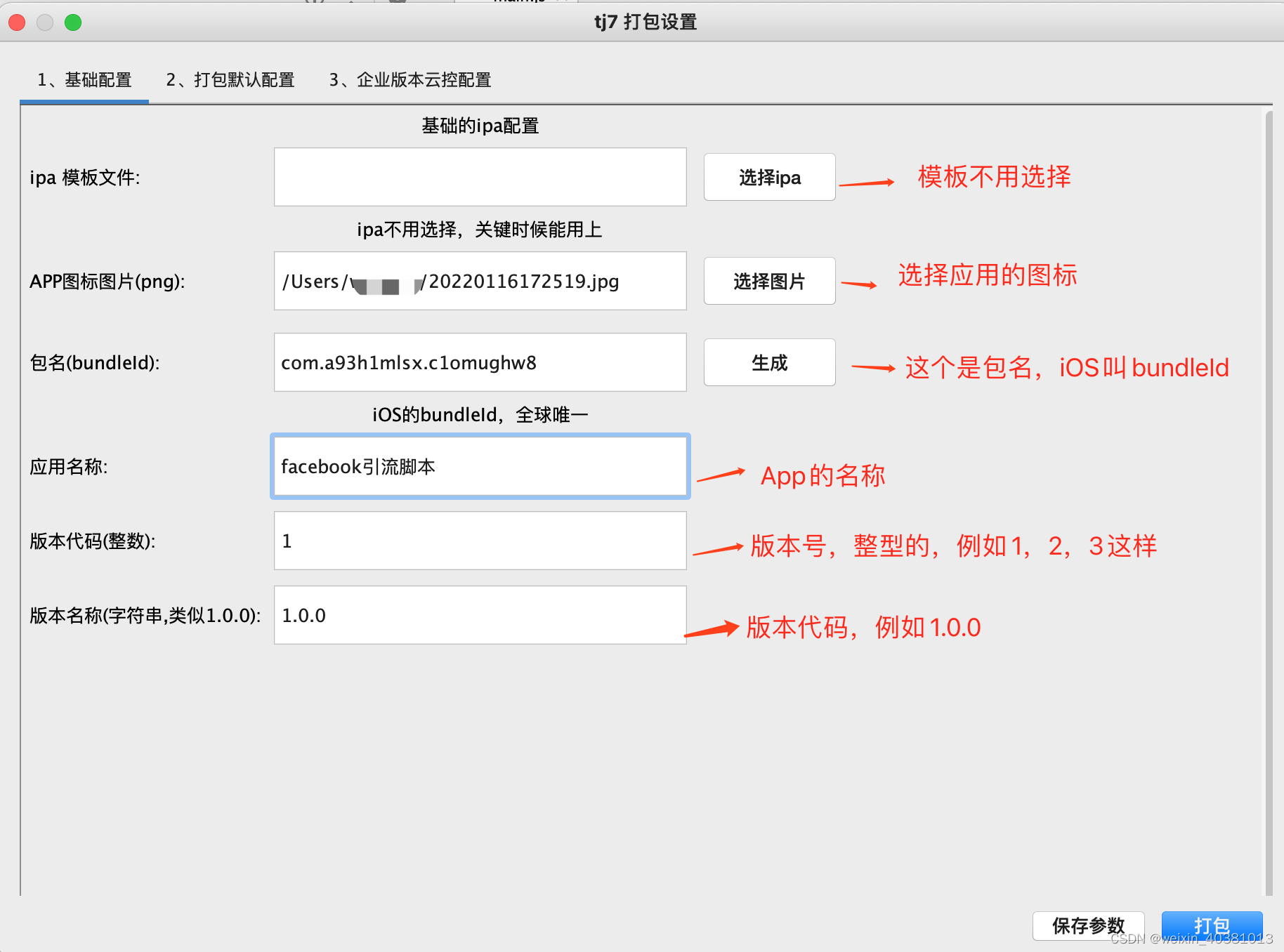Open the 企业版本云控配置 tab

coord(410,80)
